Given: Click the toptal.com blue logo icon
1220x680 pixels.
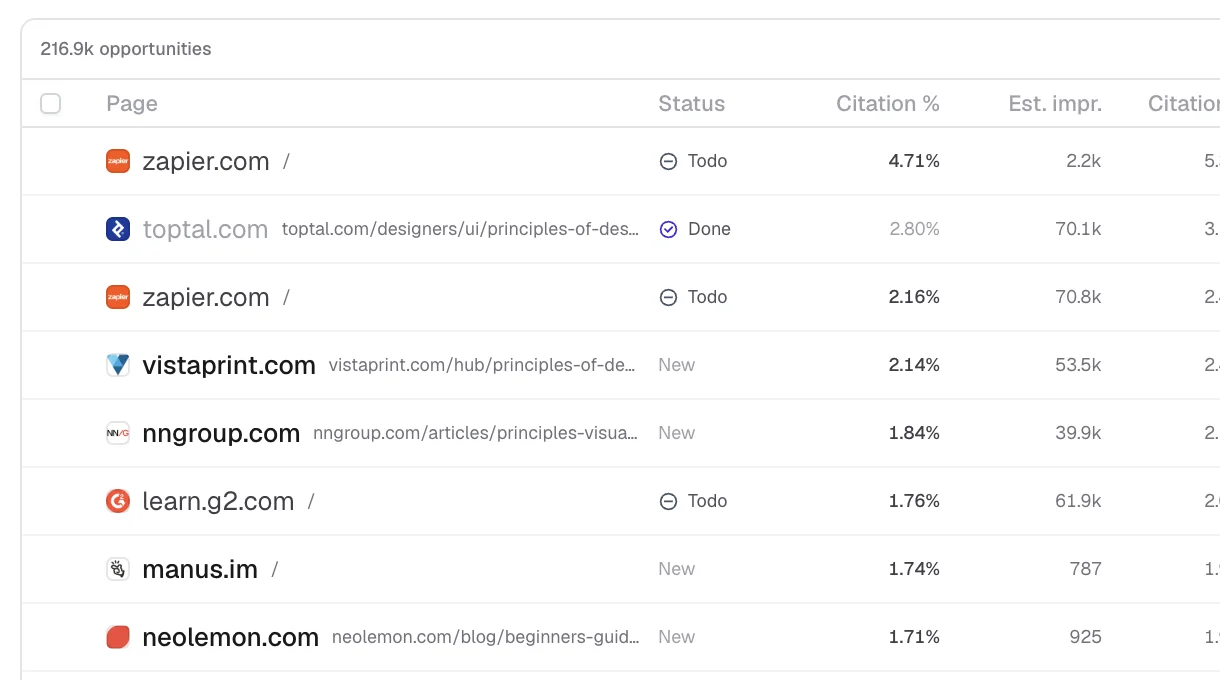Looking at the screenshot, I should coord(118,229).
